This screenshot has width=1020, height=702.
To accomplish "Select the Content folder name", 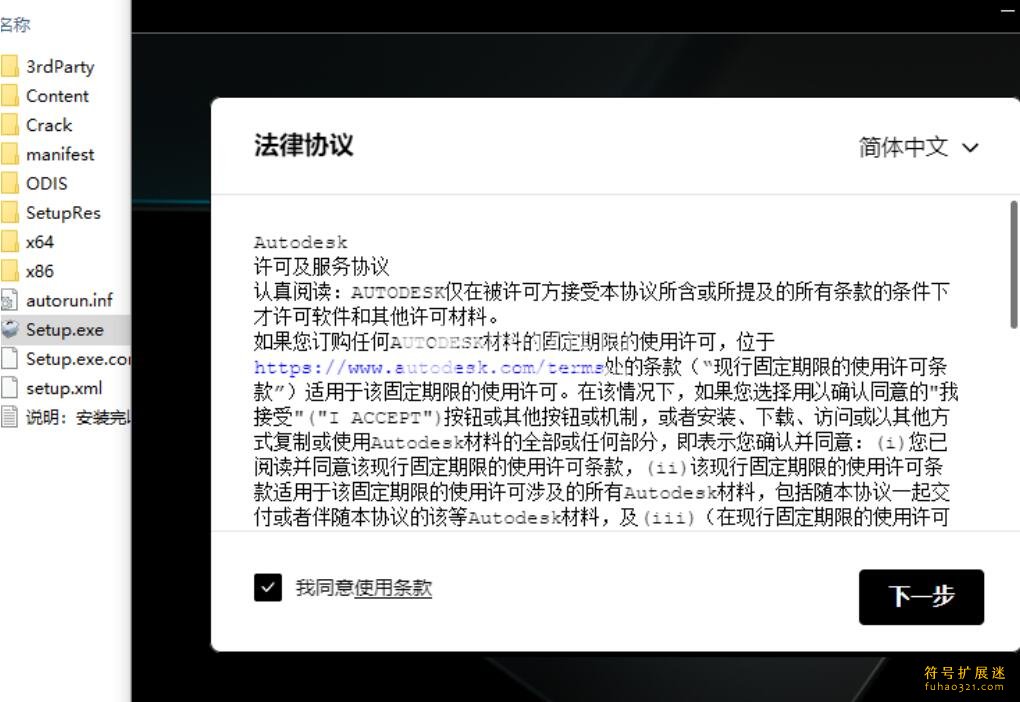I will [x=57, y=96].
